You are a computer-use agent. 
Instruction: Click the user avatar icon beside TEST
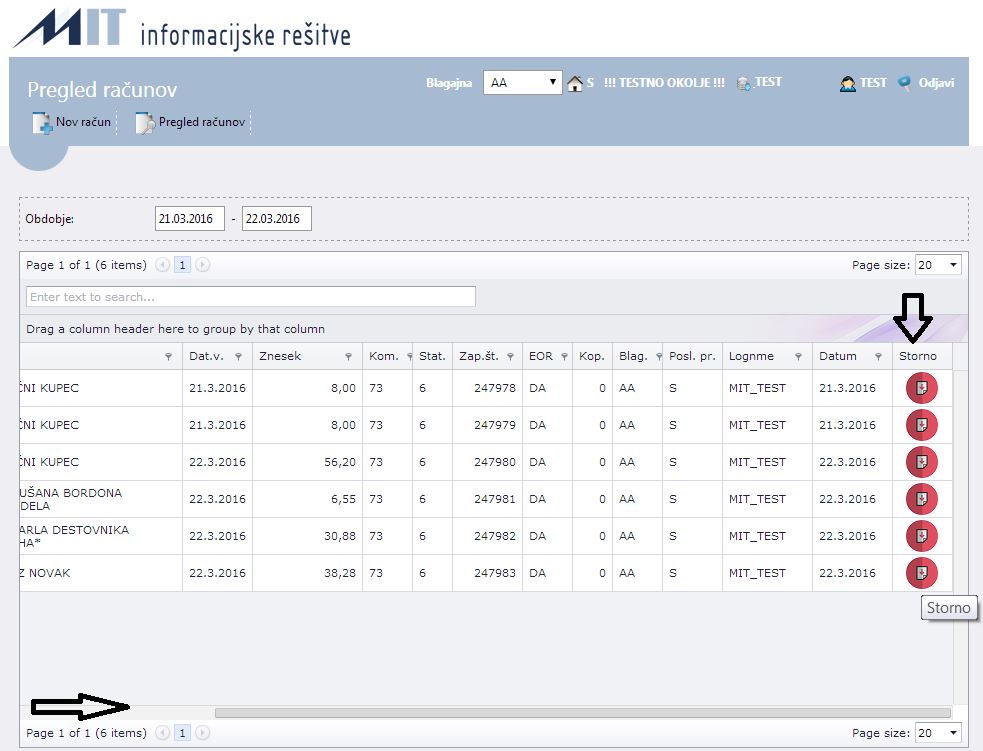tap(848, 83)
